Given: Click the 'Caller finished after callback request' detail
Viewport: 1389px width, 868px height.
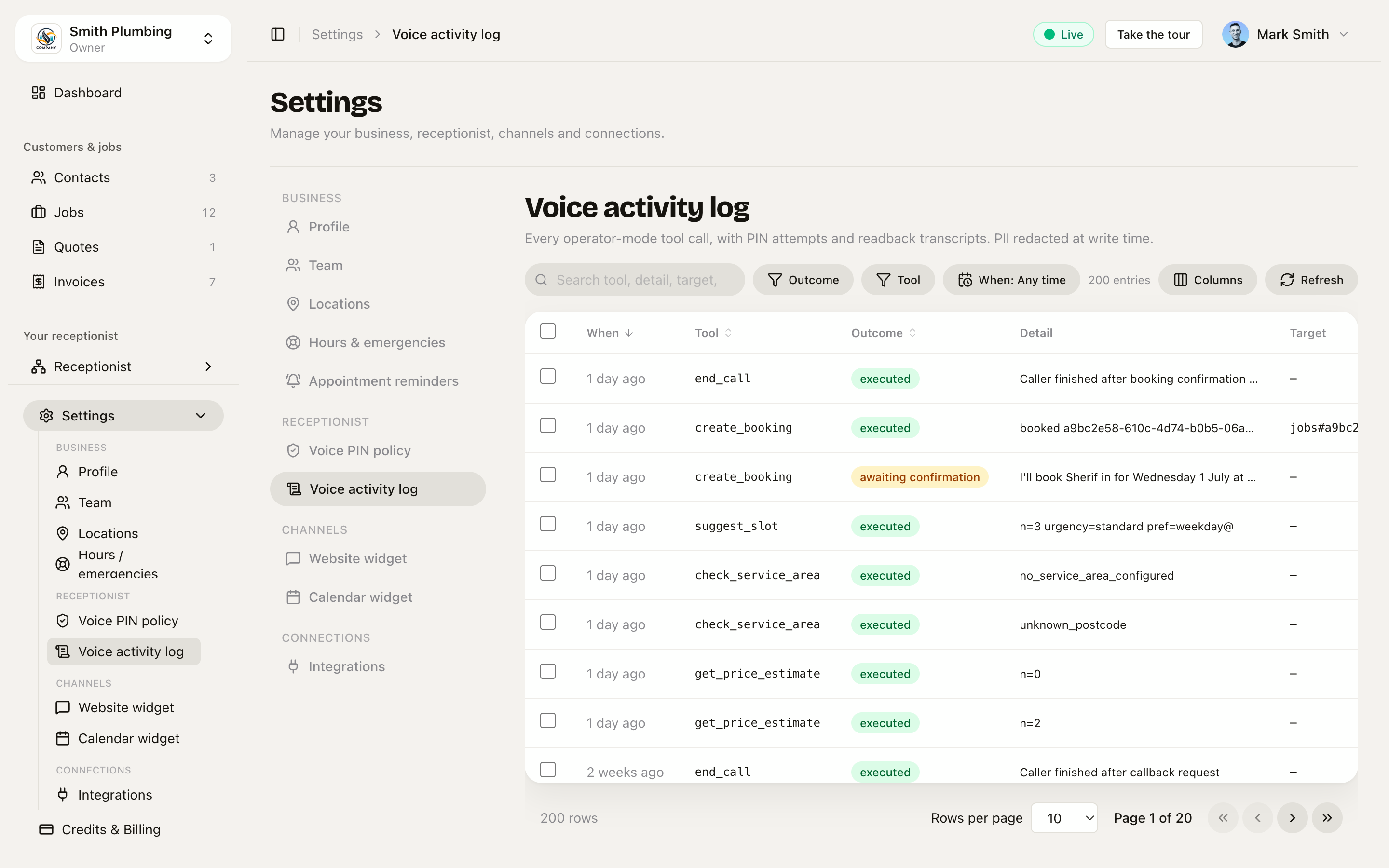Looking at the screenshot, I should click(1119, 772).
